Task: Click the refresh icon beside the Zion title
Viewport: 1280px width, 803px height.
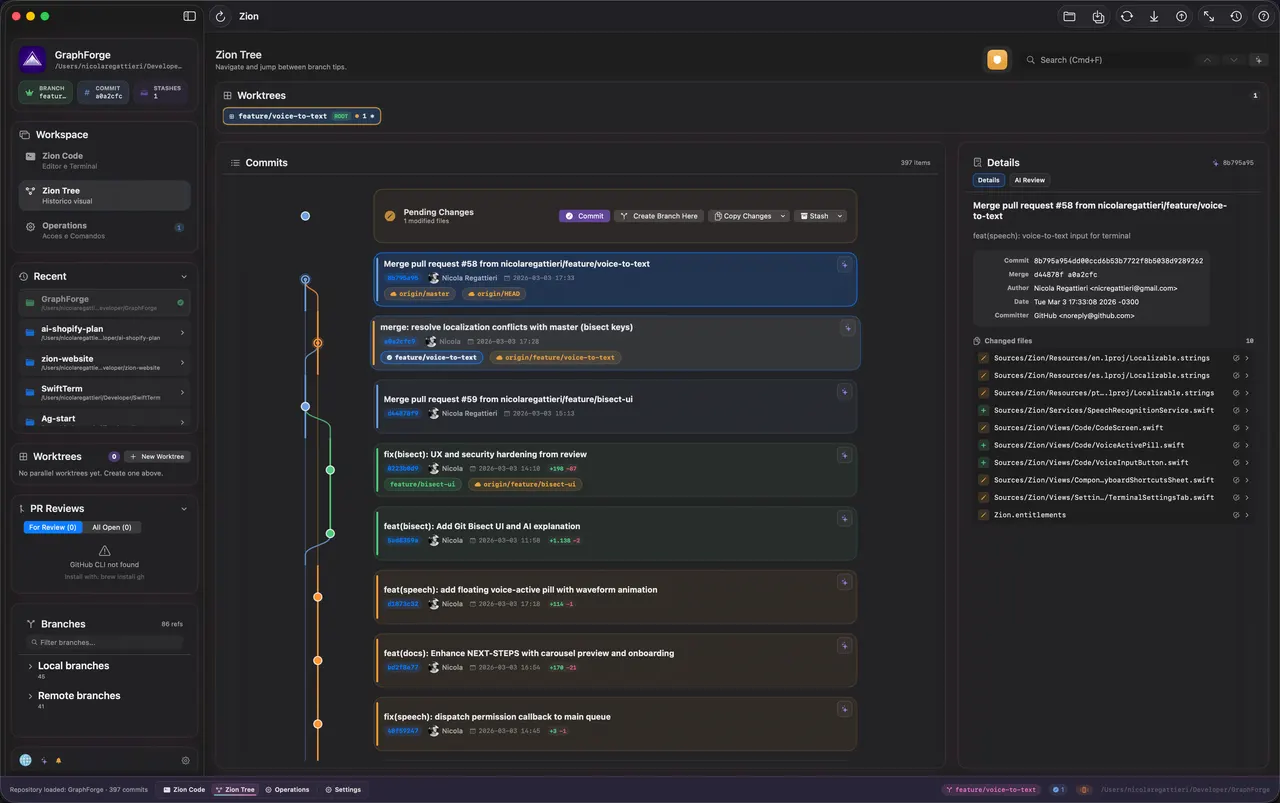Action: pos(221,16)
